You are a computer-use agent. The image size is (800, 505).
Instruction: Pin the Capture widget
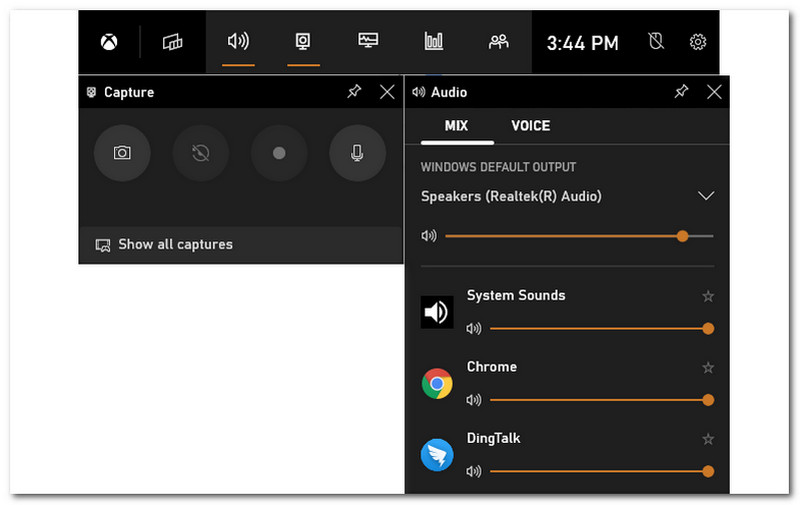click(354, 92)
